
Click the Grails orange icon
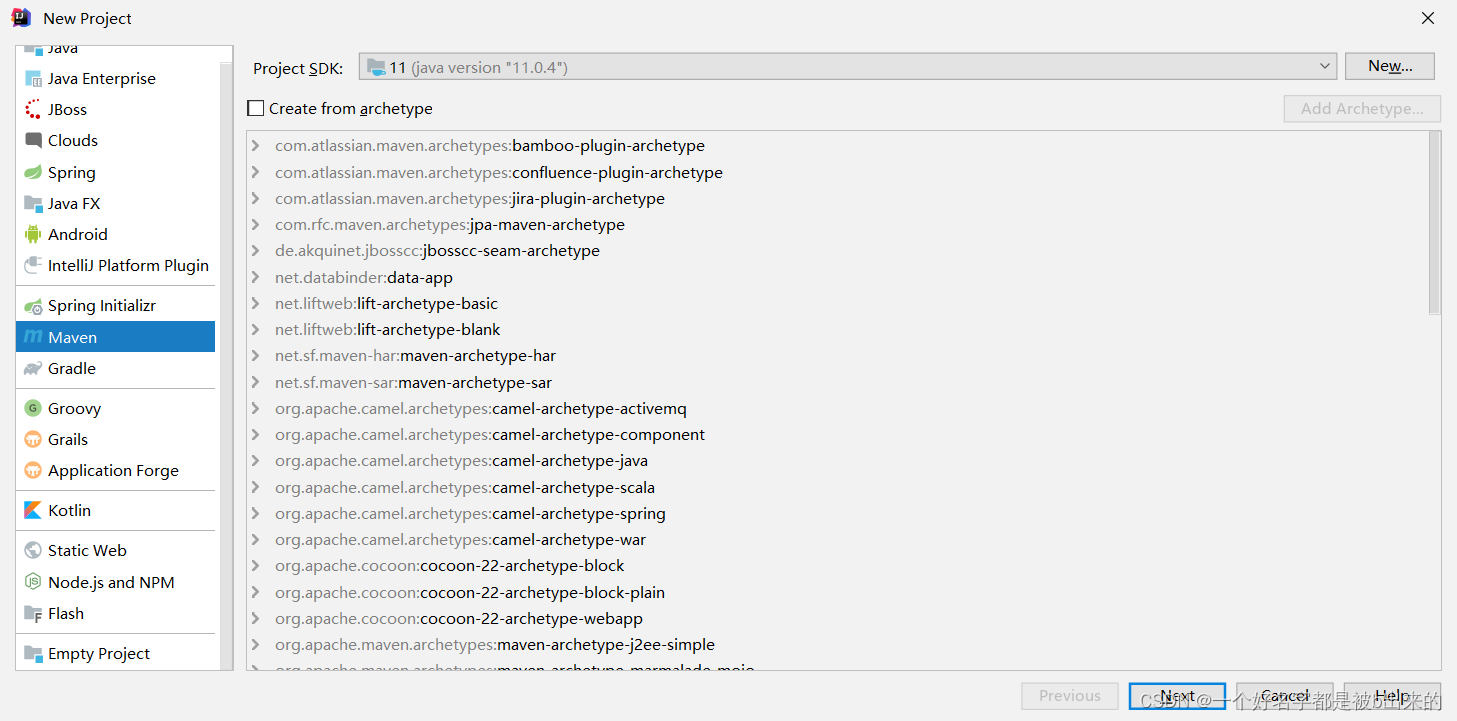tap(33, 440)
